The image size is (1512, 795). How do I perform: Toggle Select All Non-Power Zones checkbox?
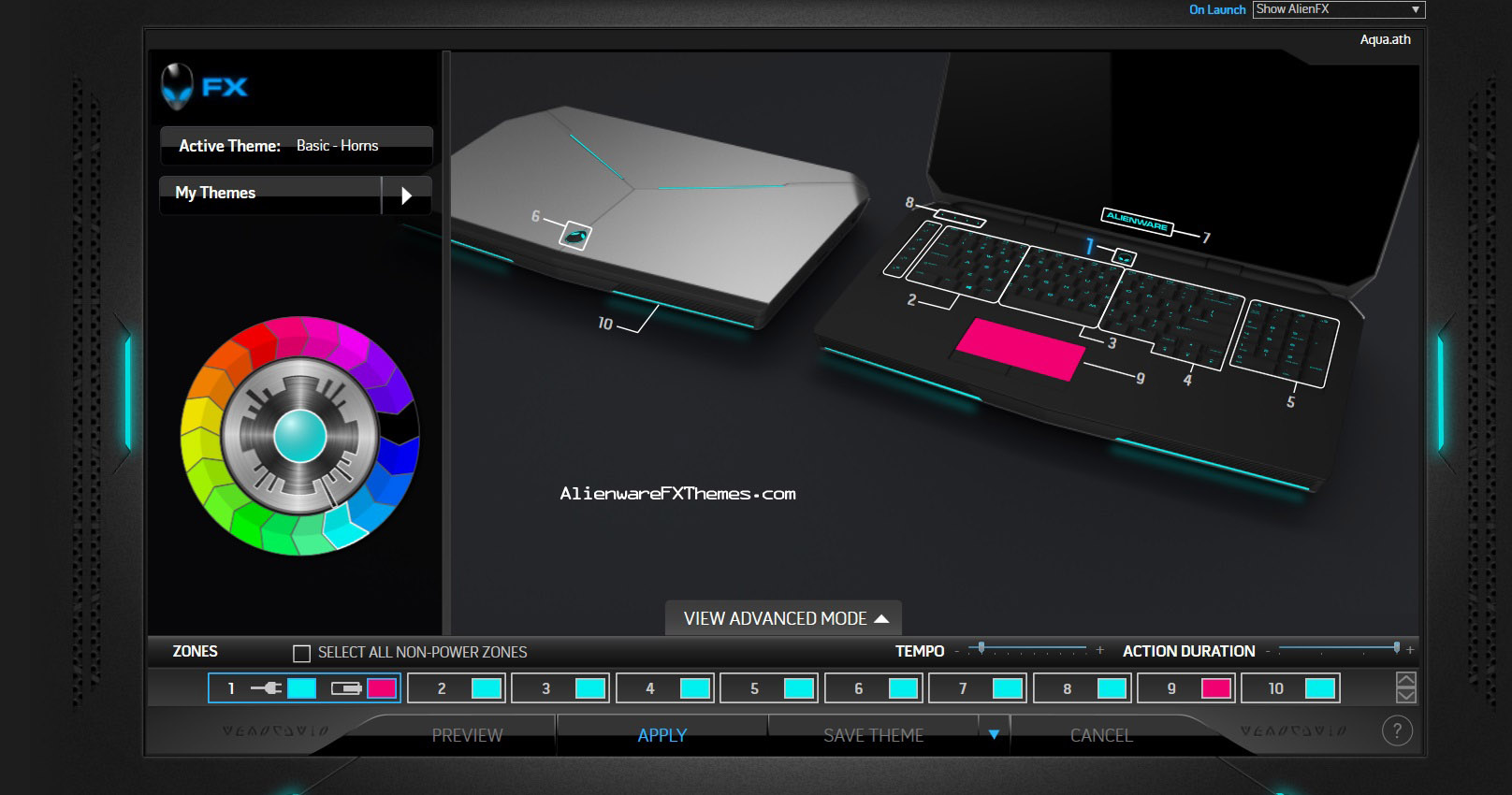click(x=301, y=653)
